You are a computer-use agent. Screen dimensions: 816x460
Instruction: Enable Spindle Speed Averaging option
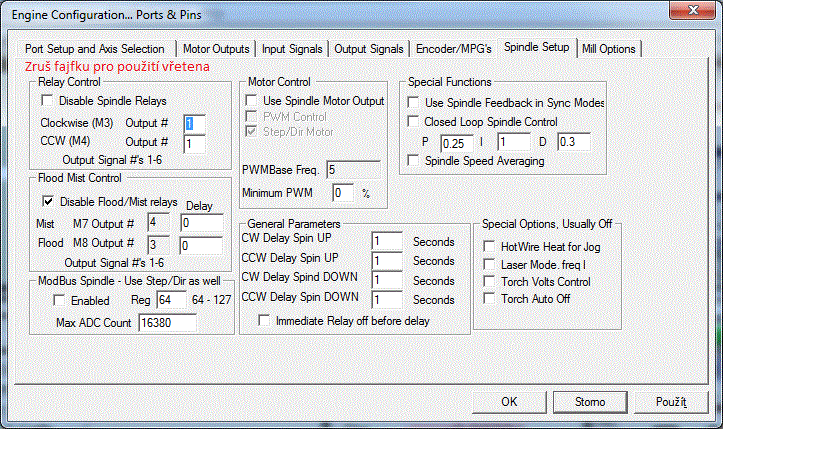(x=413, y=160)
